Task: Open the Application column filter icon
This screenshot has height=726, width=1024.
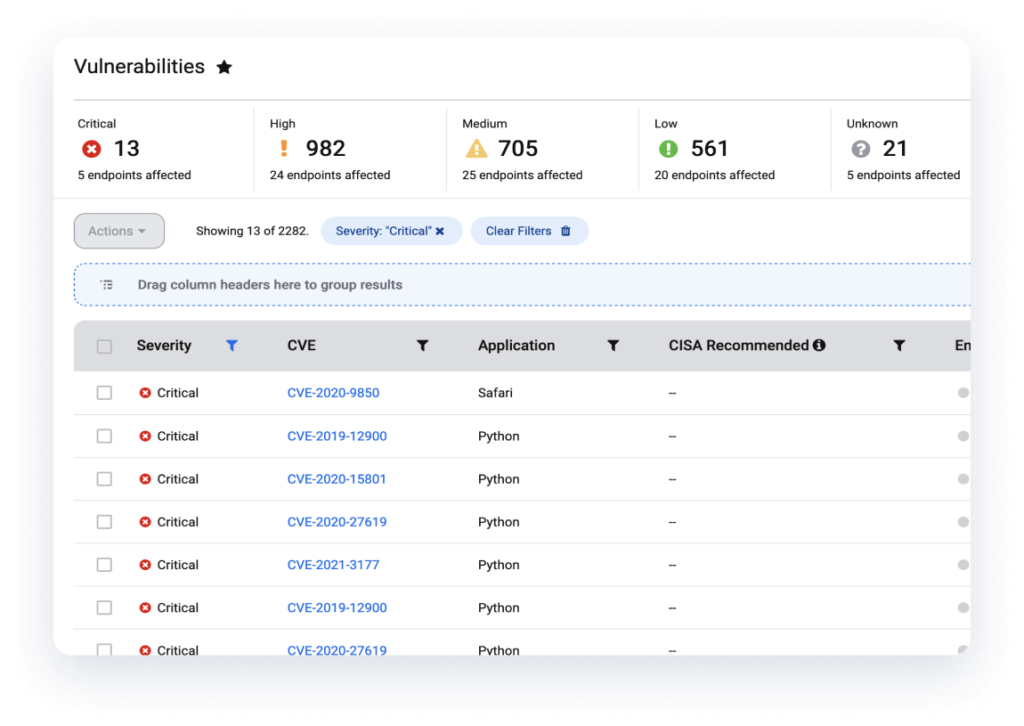Action: [x=613, y=346]
